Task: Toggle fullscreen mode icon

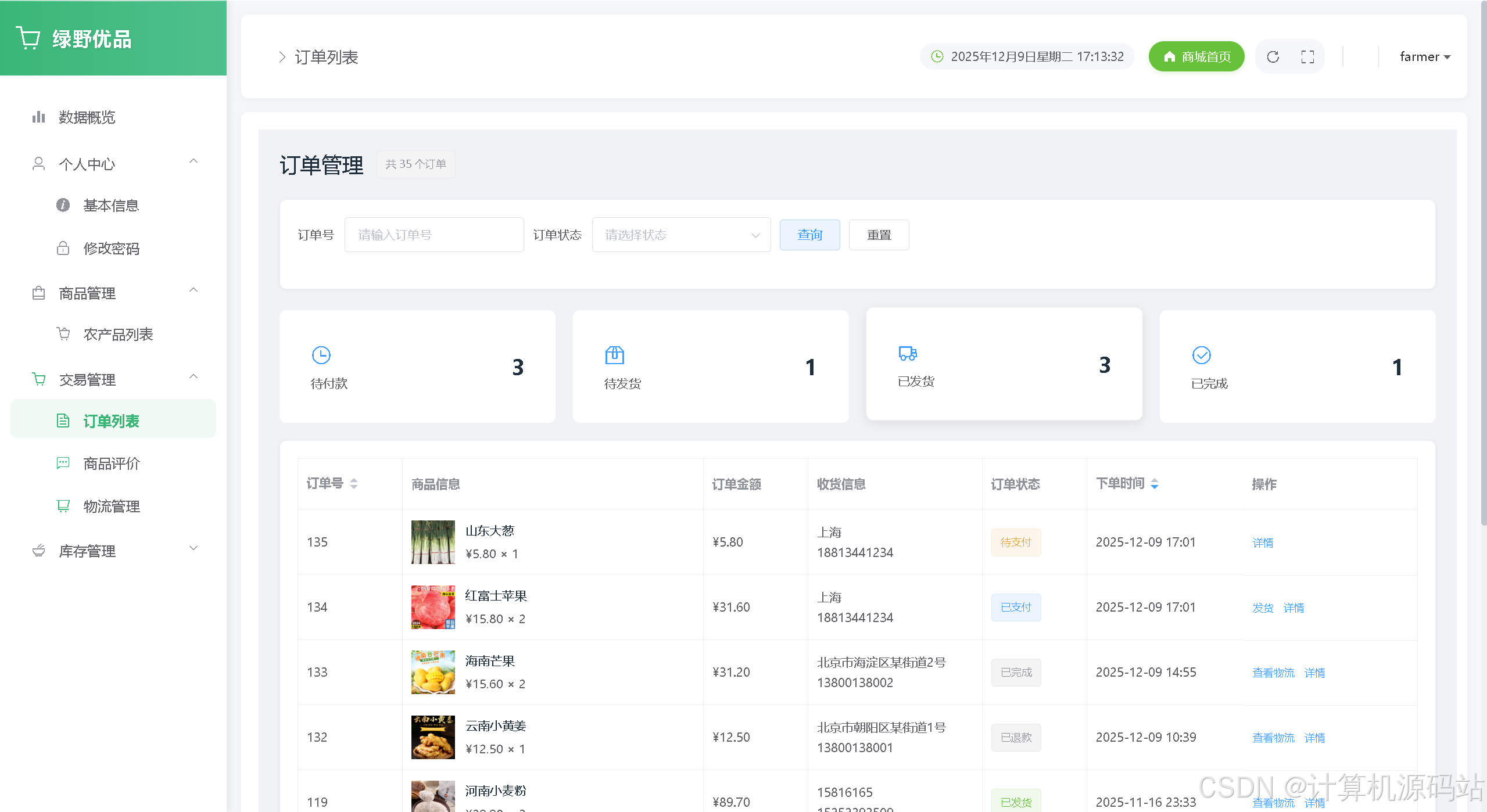Action: tap(1307, 57)
